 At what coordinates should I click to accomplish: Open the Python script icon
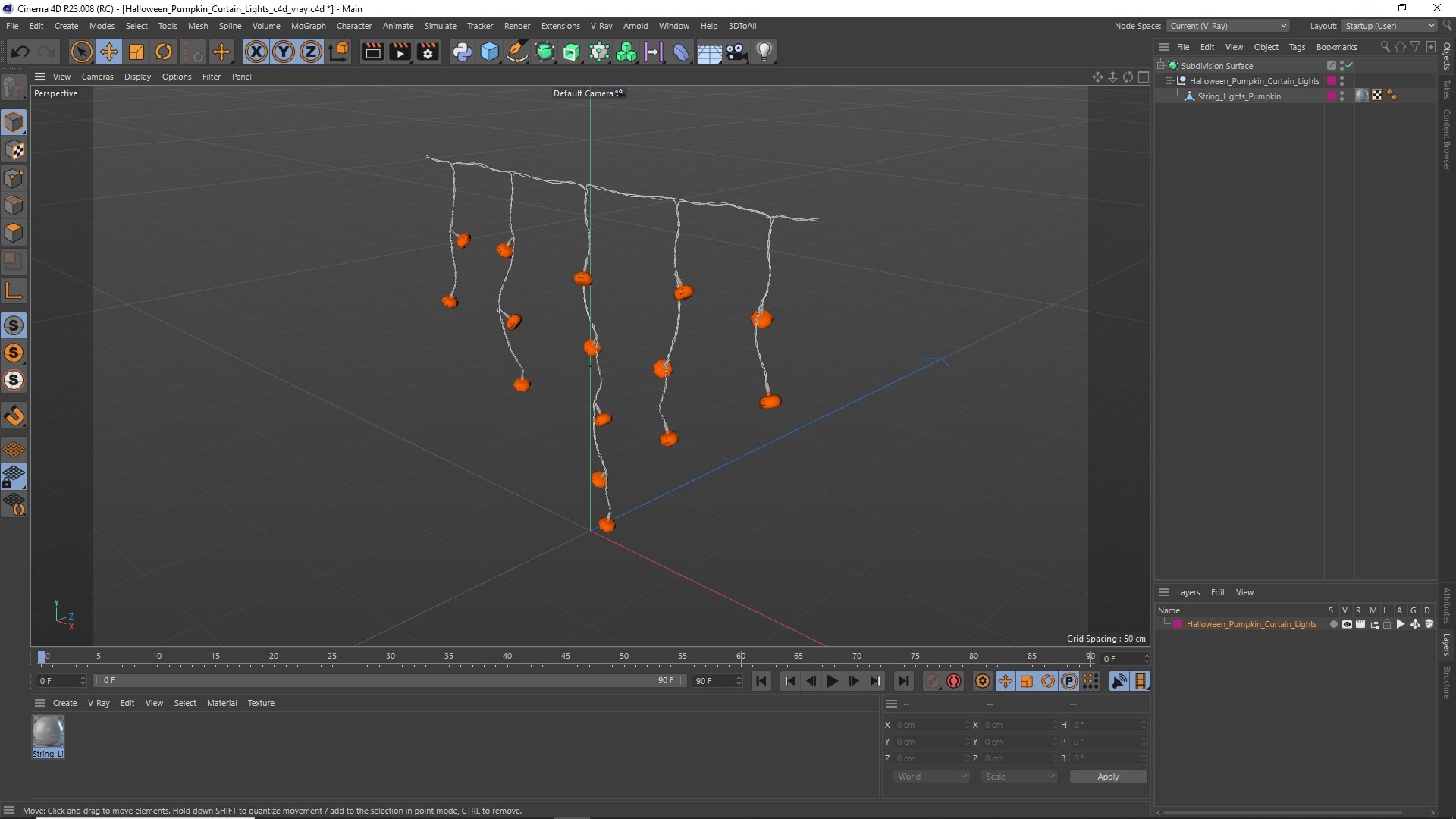462,52
